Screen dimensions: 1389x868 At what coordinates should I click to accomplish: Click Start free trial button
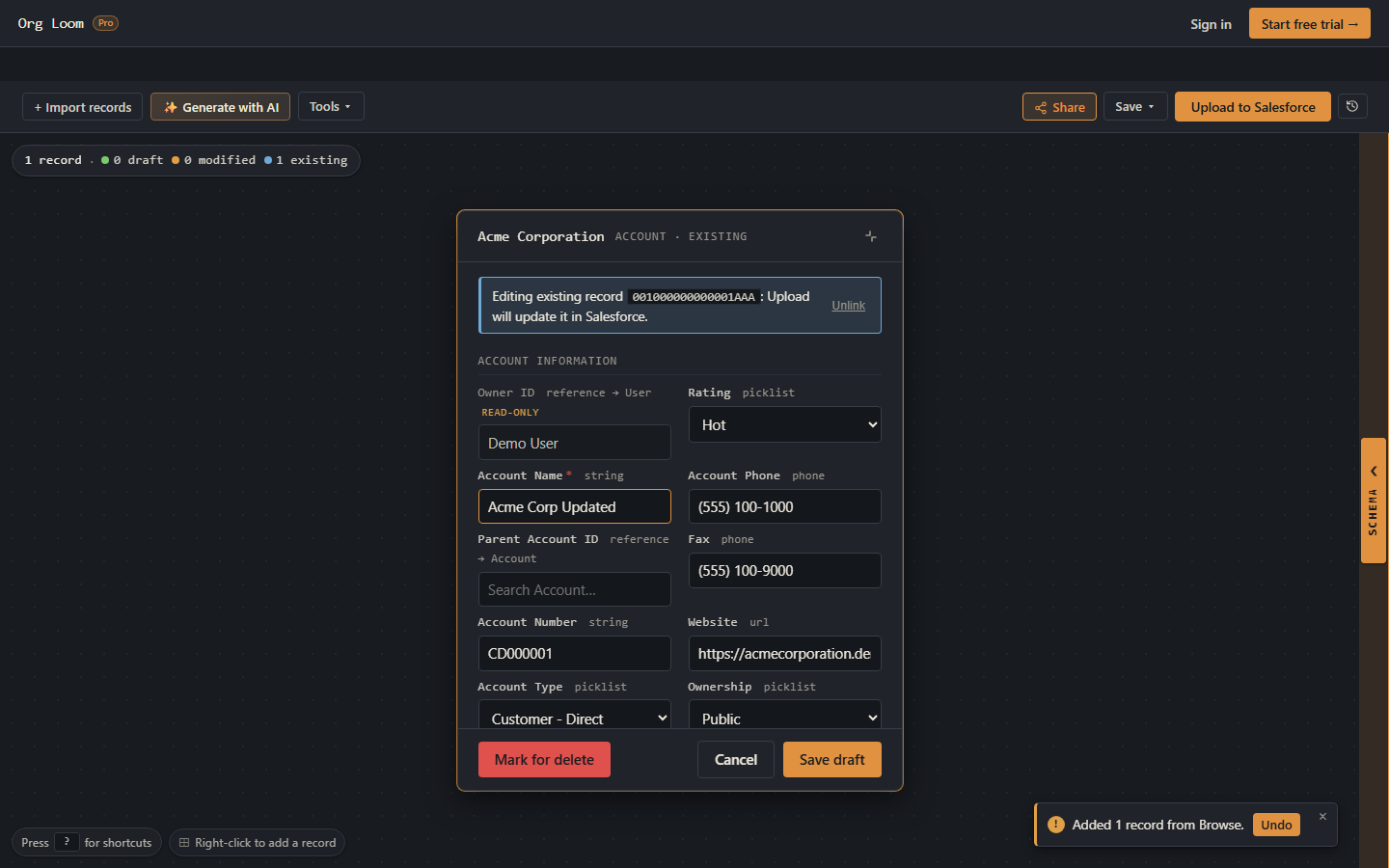coord(1310,24)
